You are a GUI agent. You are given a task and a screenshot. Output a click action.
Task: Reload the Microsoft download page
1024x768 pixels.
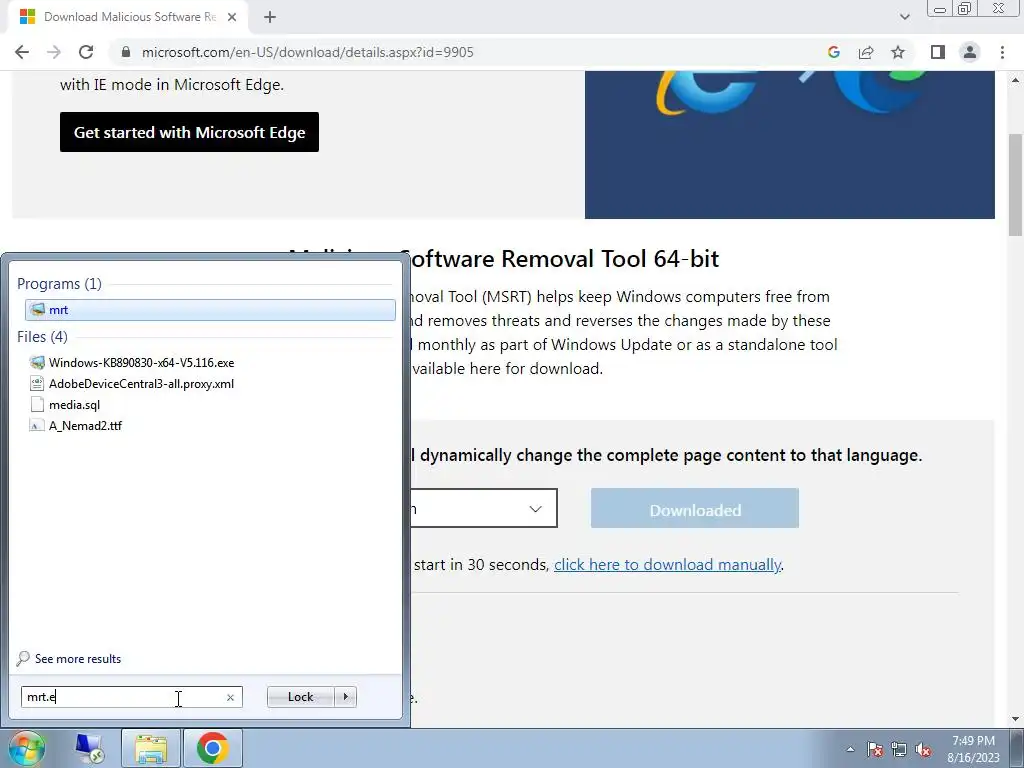(86, 52)
